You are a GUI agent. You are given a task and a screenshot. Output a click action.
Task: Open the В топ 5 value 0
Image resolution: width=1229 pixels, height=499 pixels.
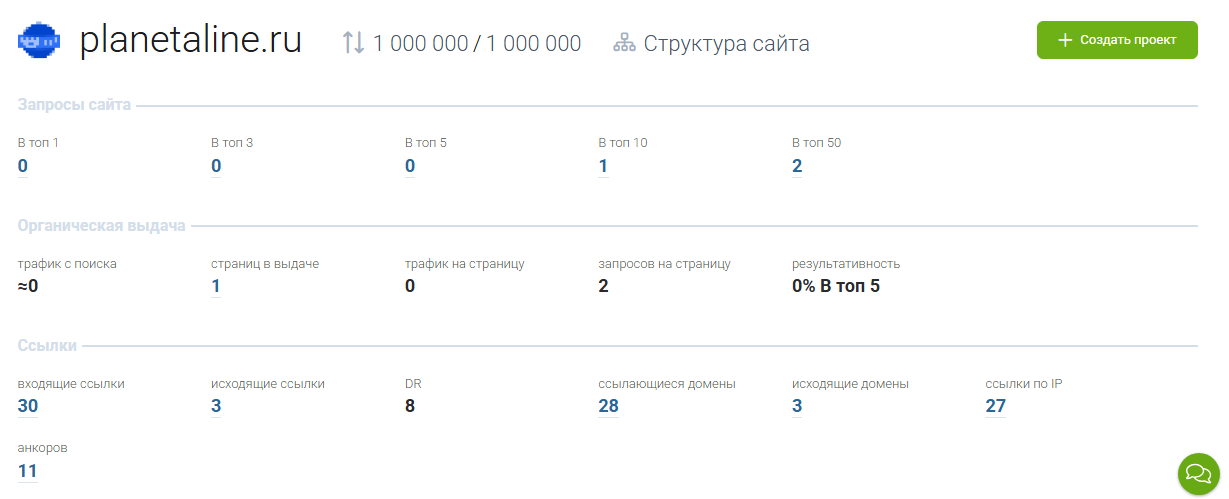click(410, 166)
